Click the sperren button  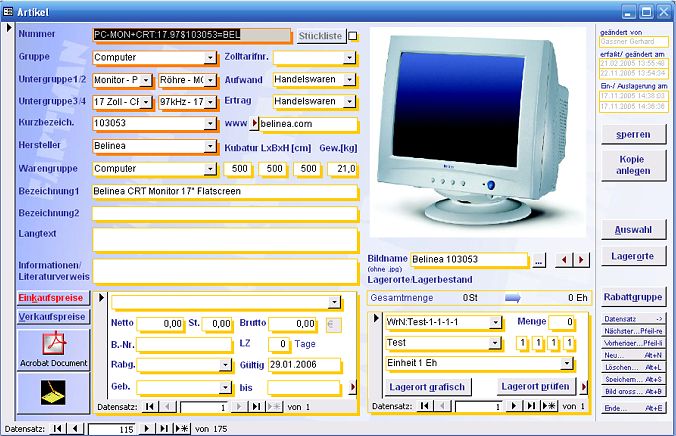(633, 135)
